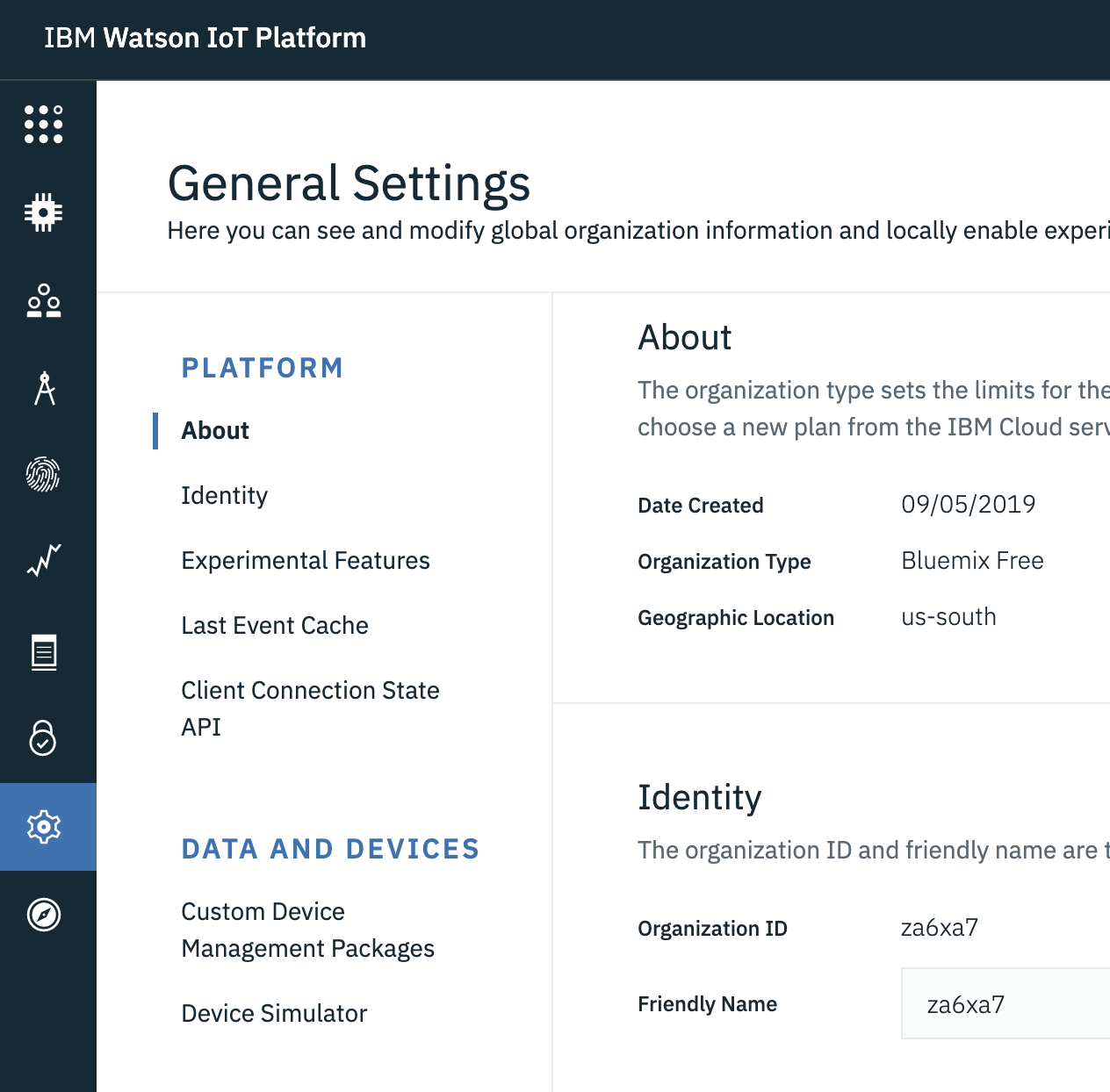The image size is (1110, 1092).
Task: Click the document rules icon in sidebar
Action: tap(44, 651)
